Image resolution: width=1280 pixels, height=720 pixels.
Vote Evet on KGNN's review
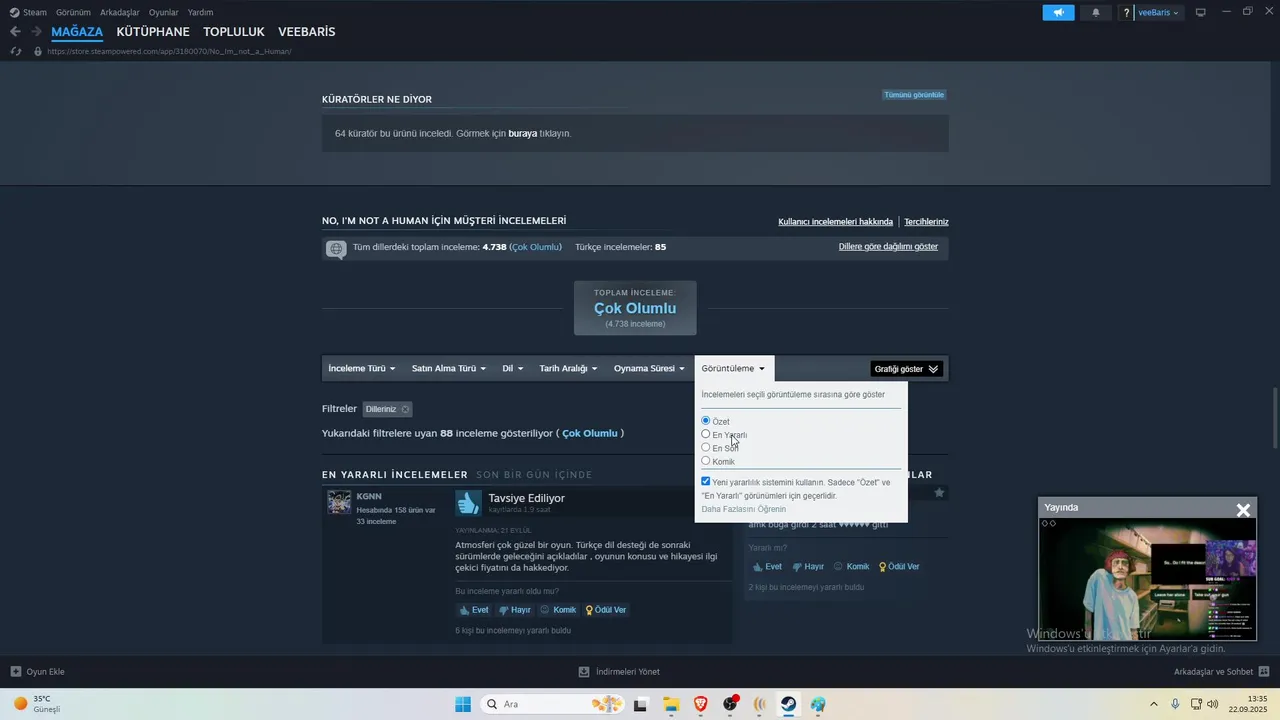click(x=473, y=610)
